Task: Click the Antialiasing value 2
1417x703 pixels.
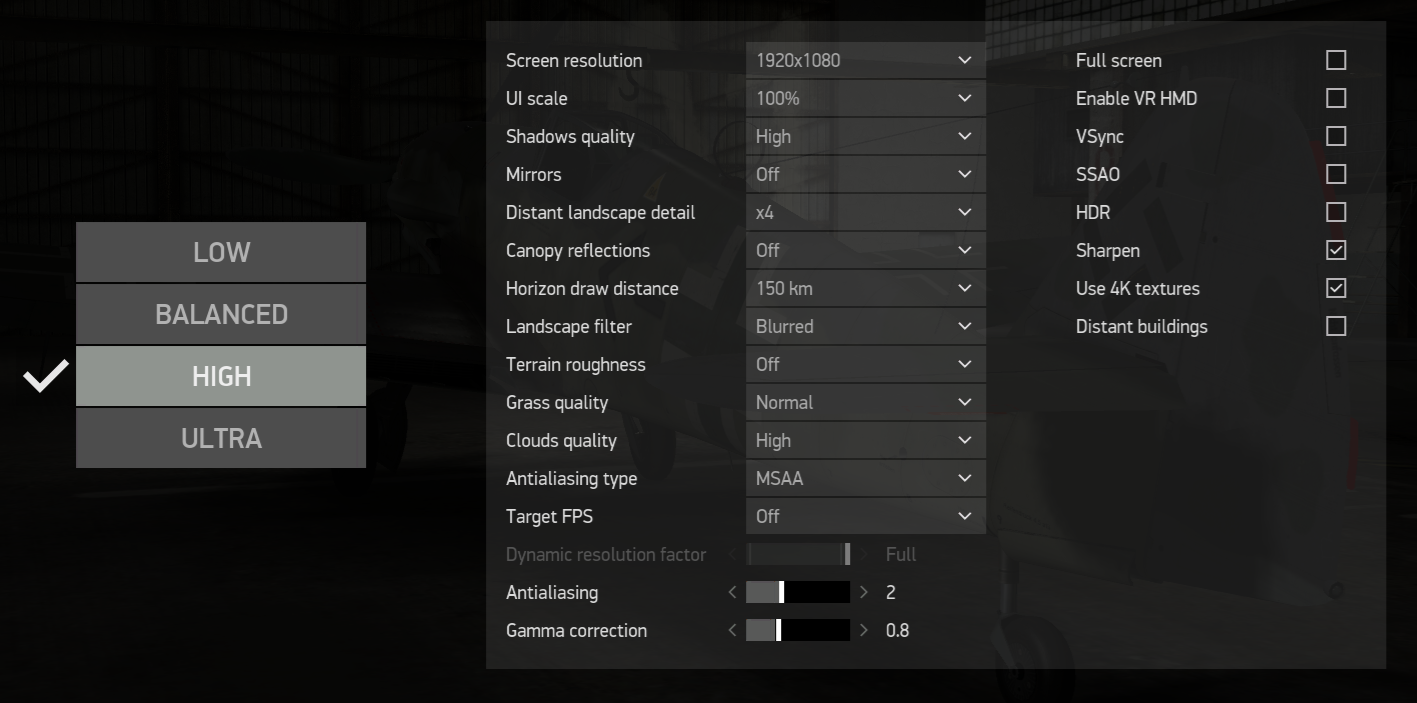Action: coord(891,592)
